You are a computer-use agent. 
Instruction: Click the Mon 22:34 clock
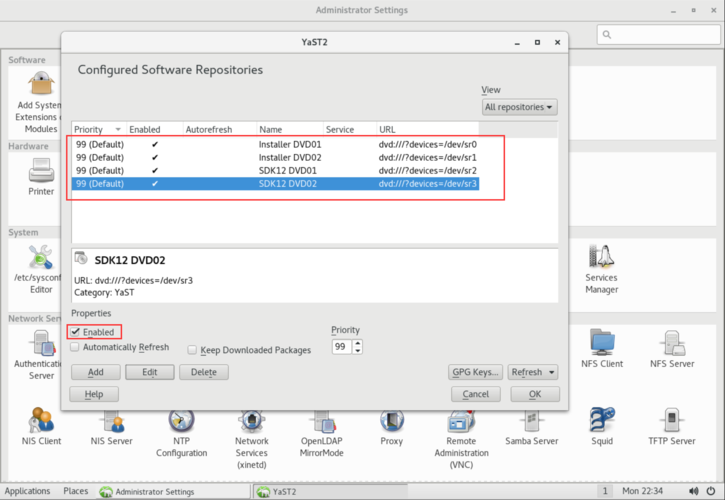(x=642, y=491)
